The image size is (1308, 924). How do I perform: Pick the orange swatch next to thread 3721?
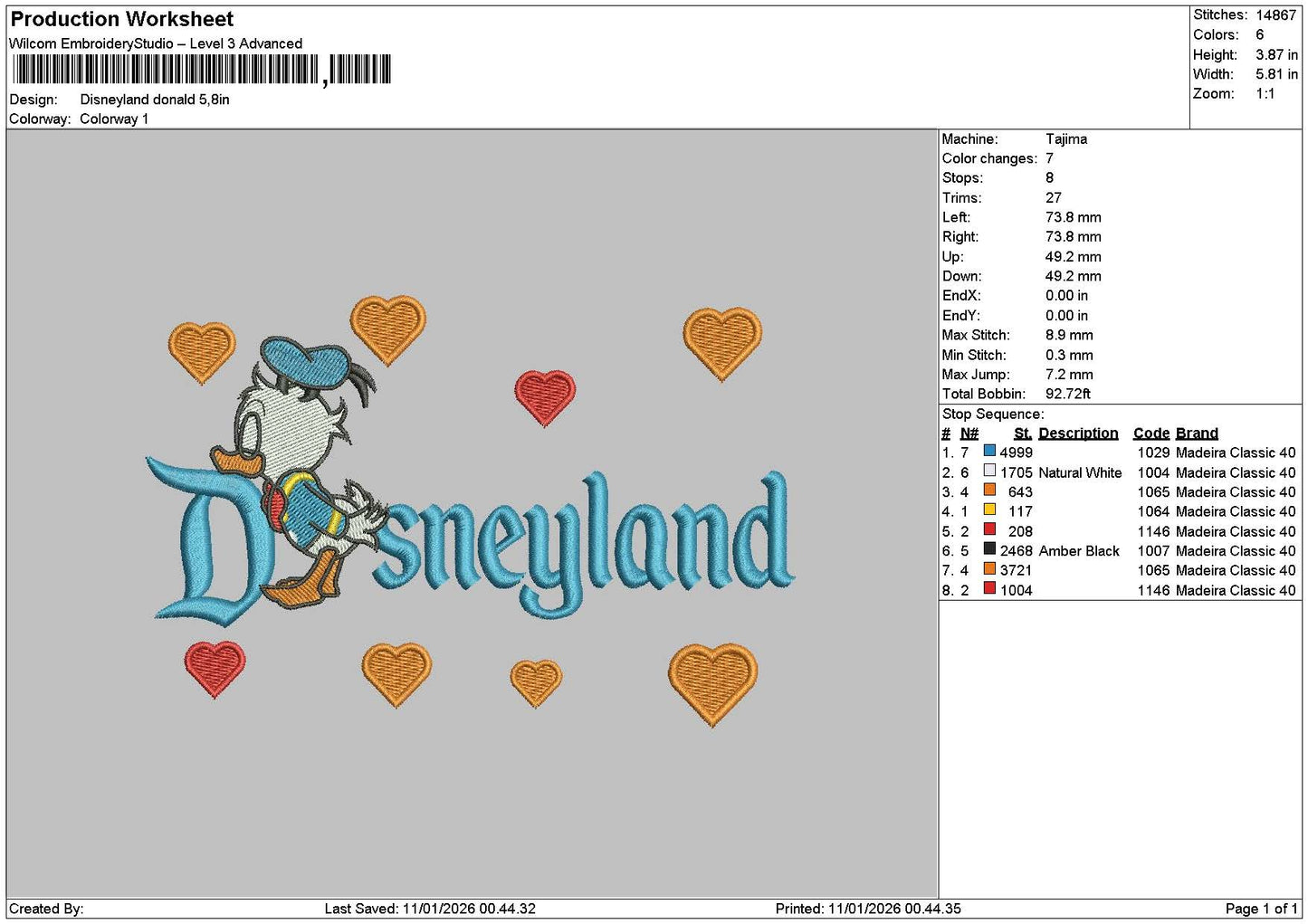(x=989, y=568)
